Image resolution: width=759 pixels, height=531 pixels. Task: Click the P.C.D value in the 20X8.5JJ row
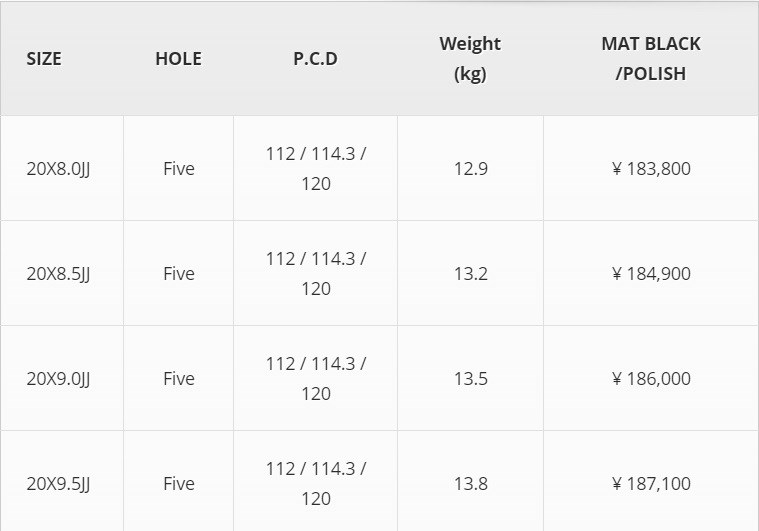tap(315, 273)
